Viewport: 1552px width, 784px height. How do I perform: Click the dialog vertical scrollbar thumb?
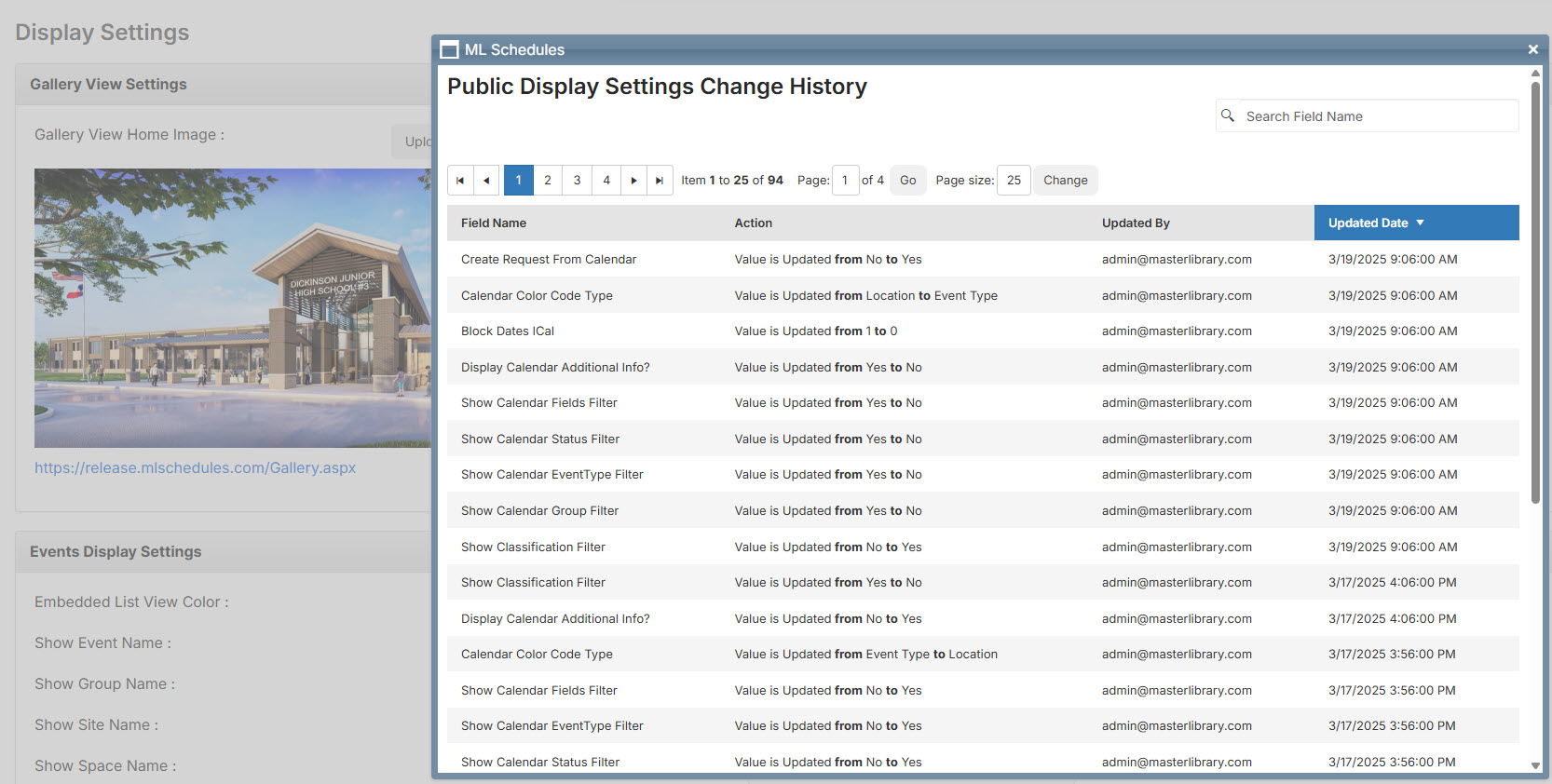[1535, 292]
